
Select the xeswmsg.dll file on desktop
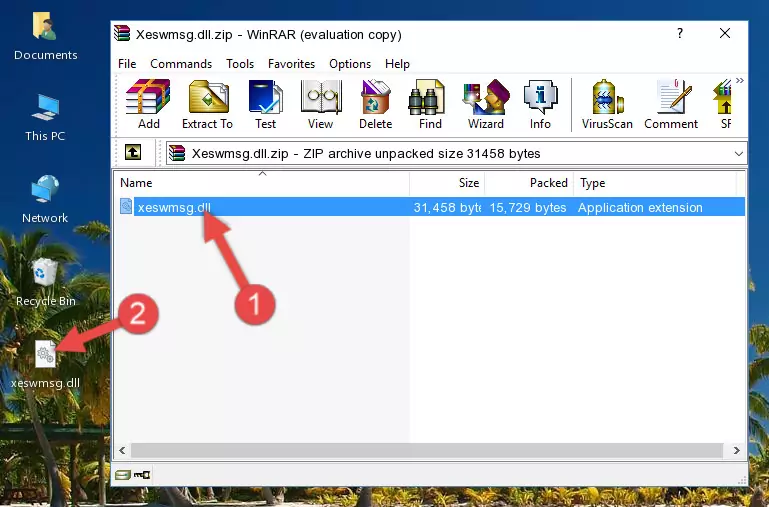pyautogui.click(x=45, y=365)
